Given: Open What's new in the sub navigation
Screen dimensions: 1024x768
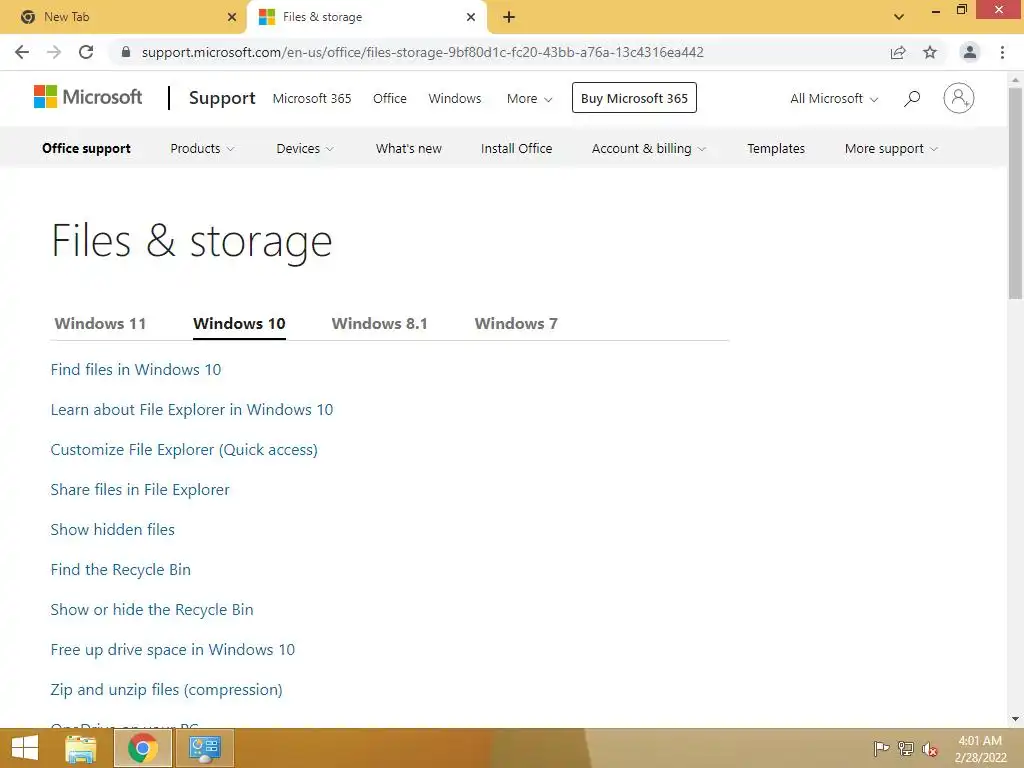Looking at the screenshot, I should 409,149.
